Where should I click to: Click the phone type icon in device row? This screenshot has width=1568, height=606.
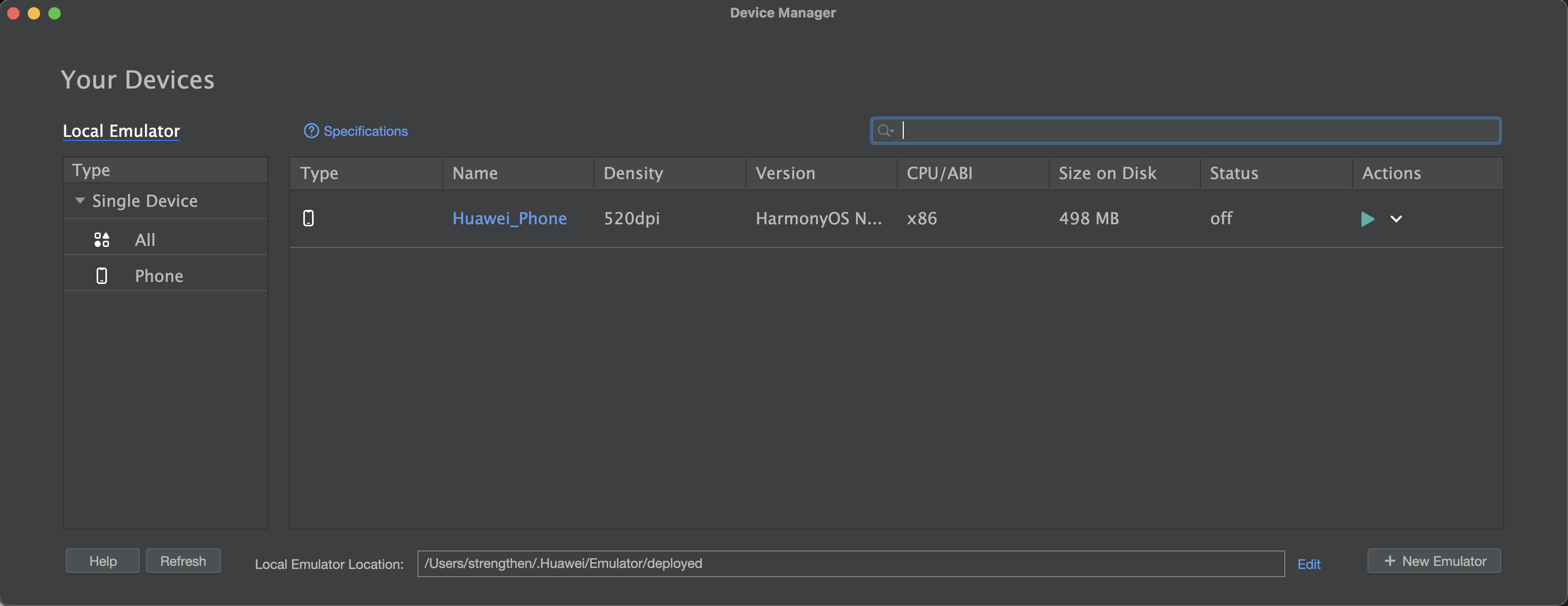(x=308, y=218)
